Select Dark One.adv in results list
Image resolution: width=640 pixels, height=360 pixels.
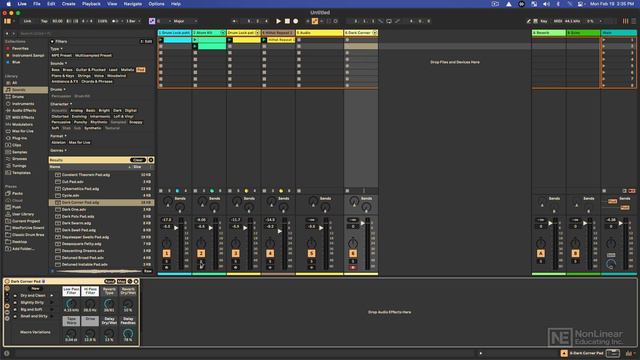(x=101, y=209)
